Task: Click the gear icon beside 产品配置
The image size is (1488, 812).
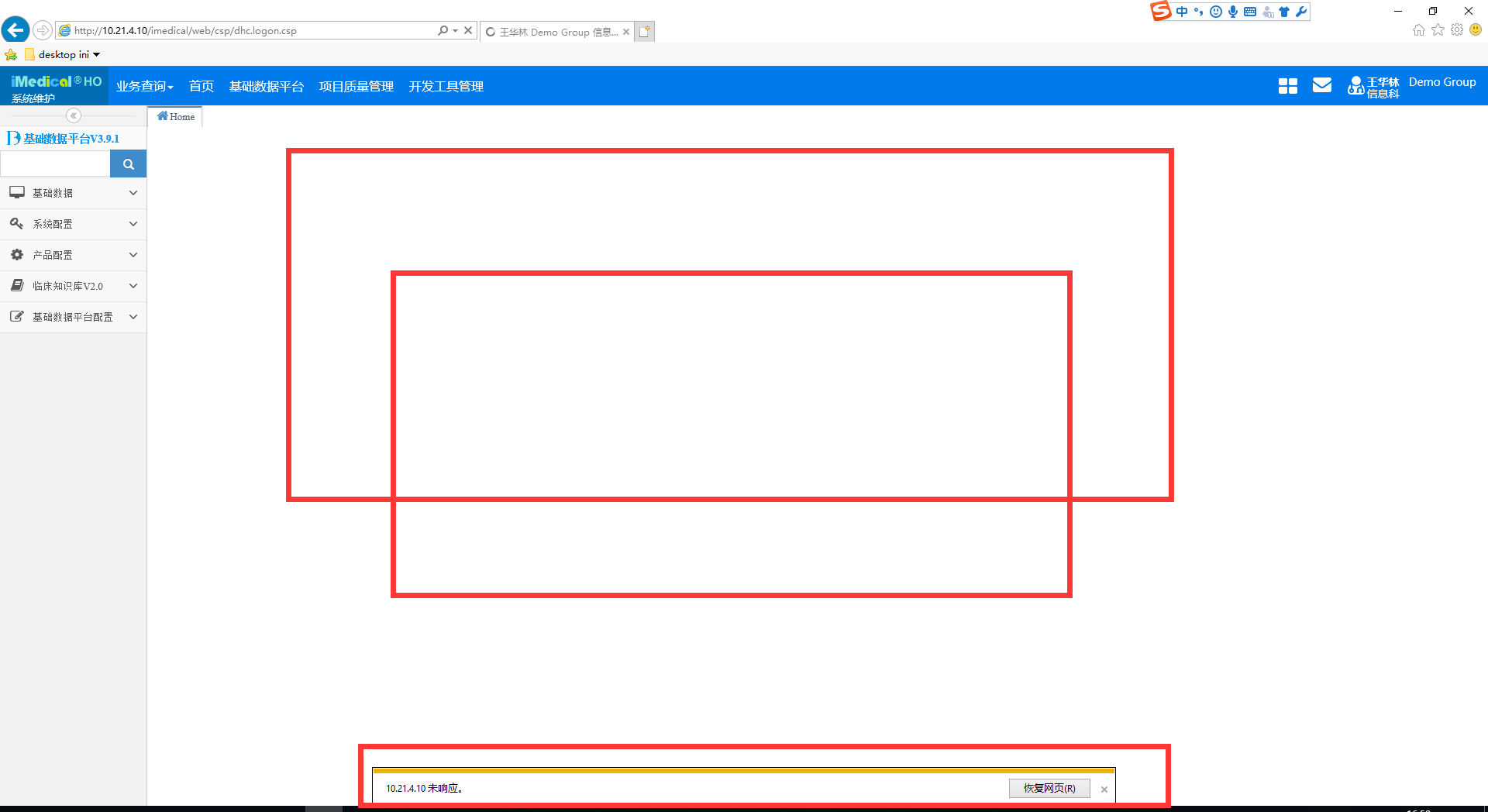Action: click(17, 254)
